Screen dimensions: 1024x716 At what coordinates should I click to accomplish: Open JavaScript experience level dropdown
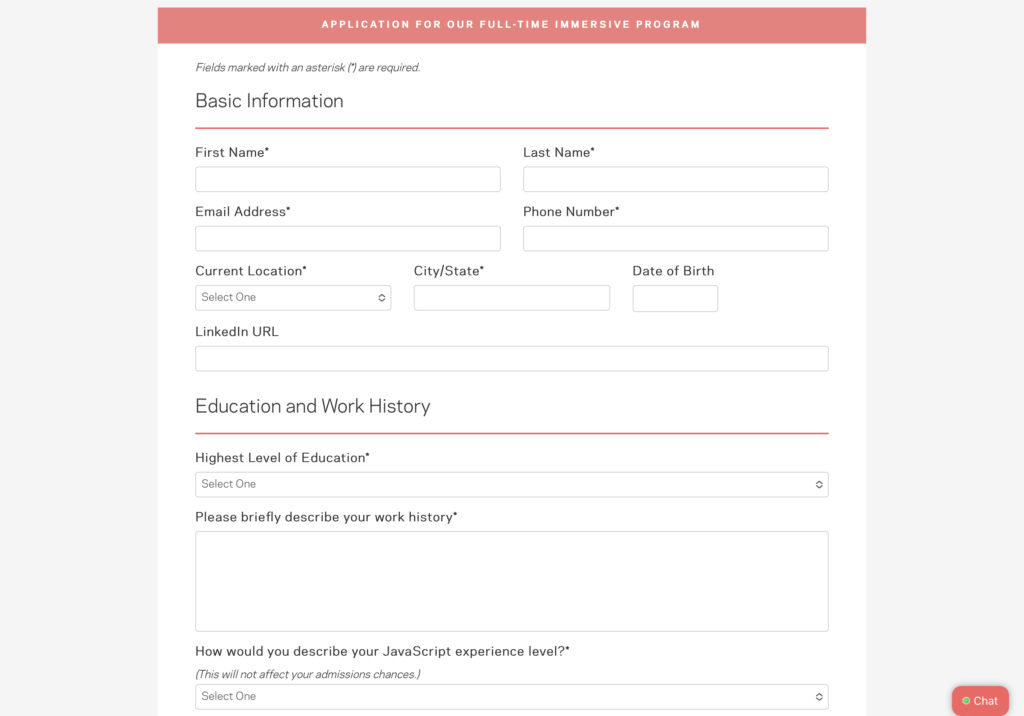(x=511, y=696)
